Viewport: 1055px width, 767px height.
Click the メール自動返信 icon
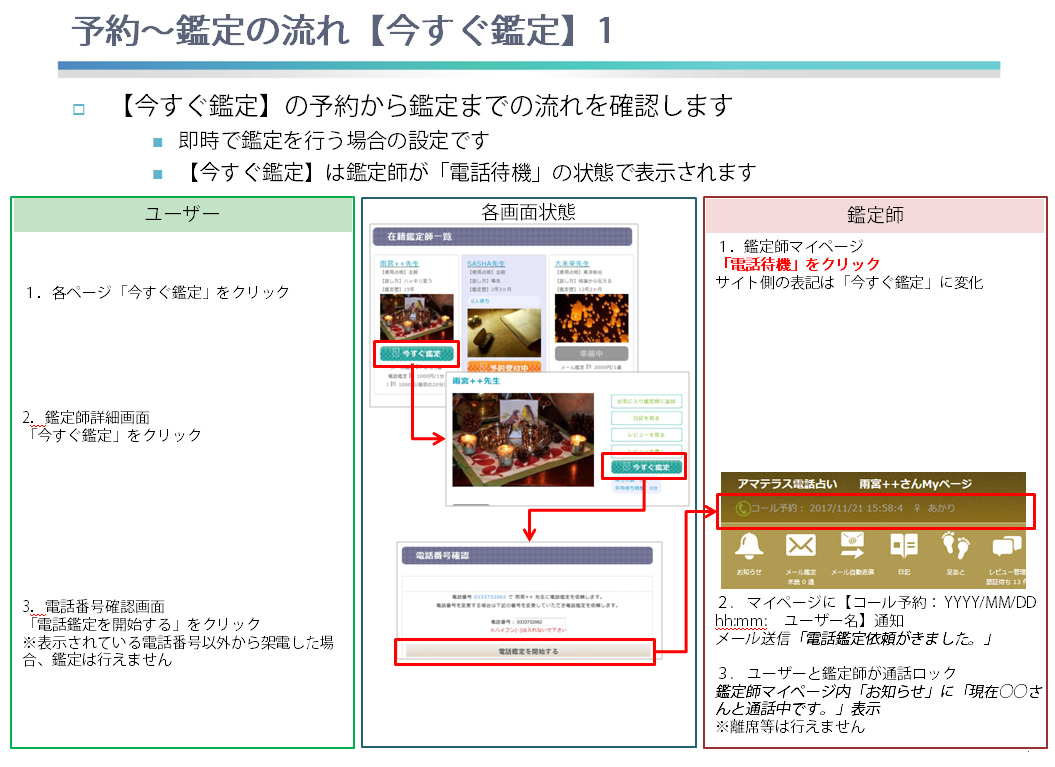point(852,546)
